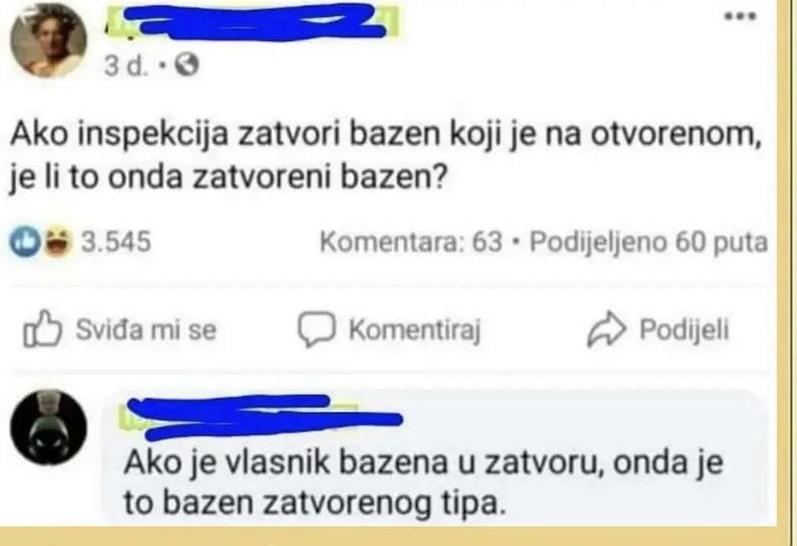Open the commenter's dark profile avatar

(x=49, y=428)
